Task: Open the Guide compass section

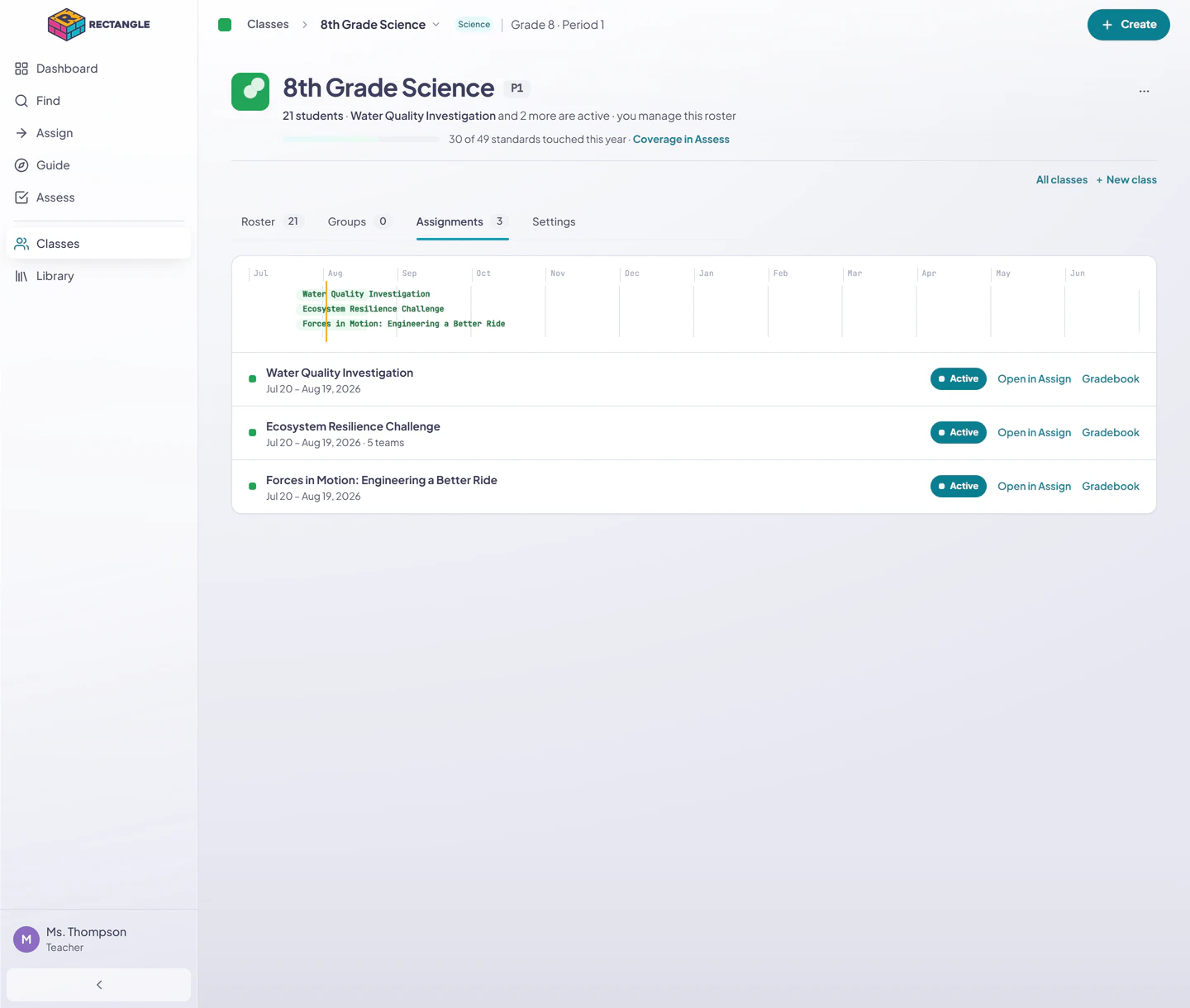Action: click(98, 165)
